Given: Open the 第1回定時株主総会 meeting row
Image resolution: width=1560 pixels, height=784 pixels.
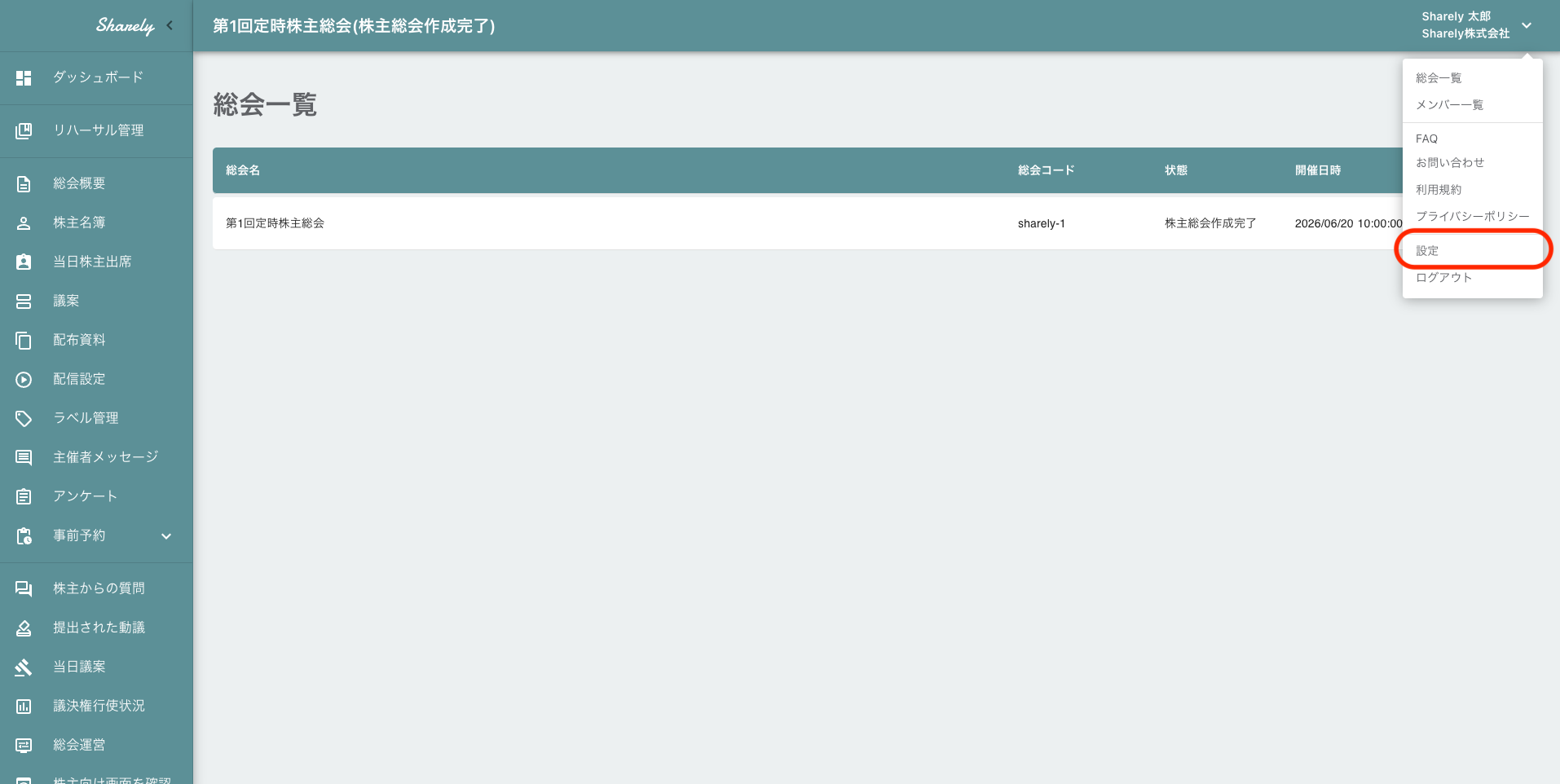Looking at the screenshot, I should click(x=275, y=222).
